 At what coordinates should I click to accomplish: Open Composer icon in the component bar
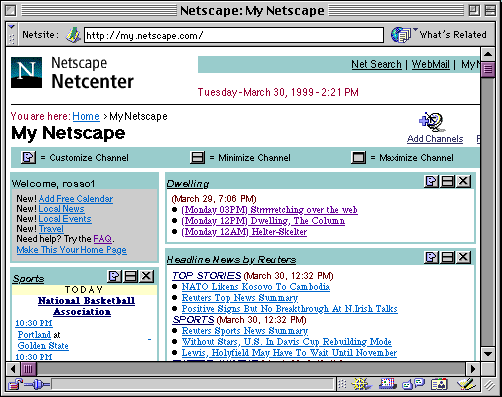click(466, 384)
